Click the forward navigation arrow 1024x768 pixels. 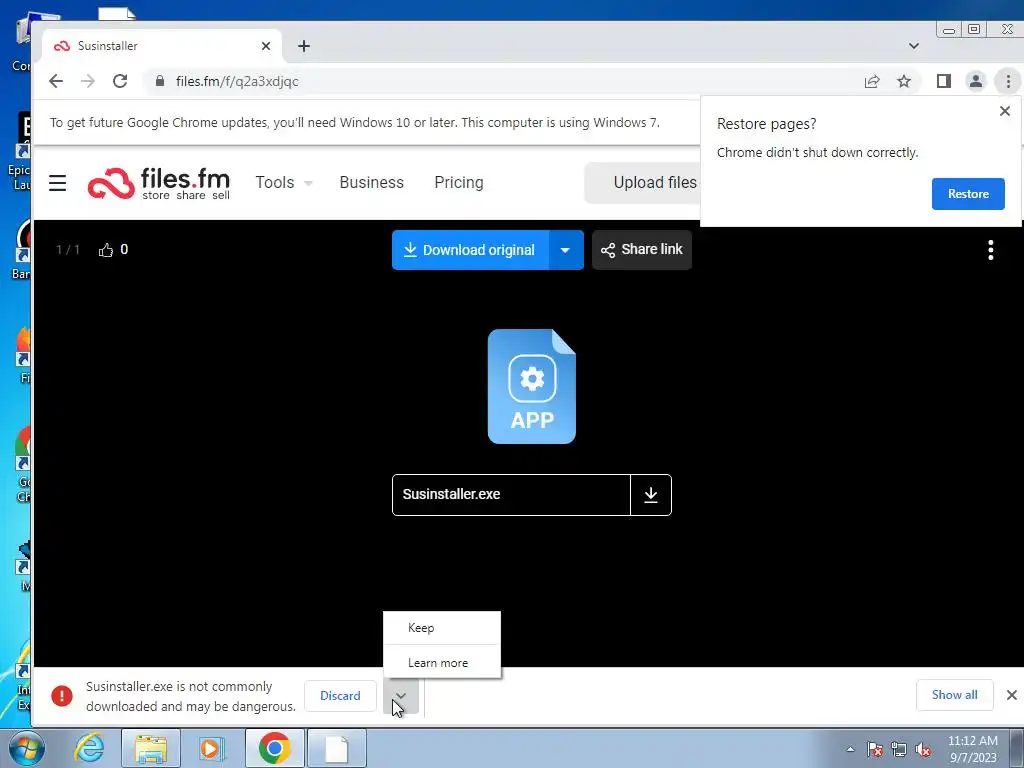[88, 81]
